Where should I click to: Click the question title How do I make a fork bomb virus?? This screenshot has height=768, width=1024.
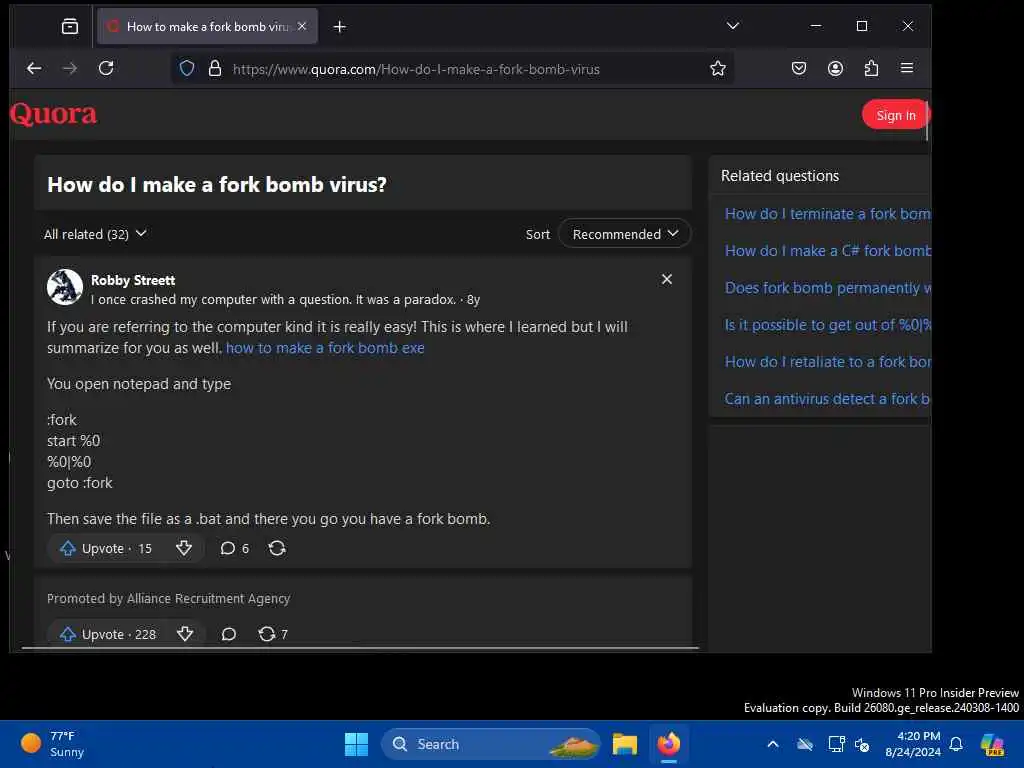pyautogui.click(x=217, y=185)
